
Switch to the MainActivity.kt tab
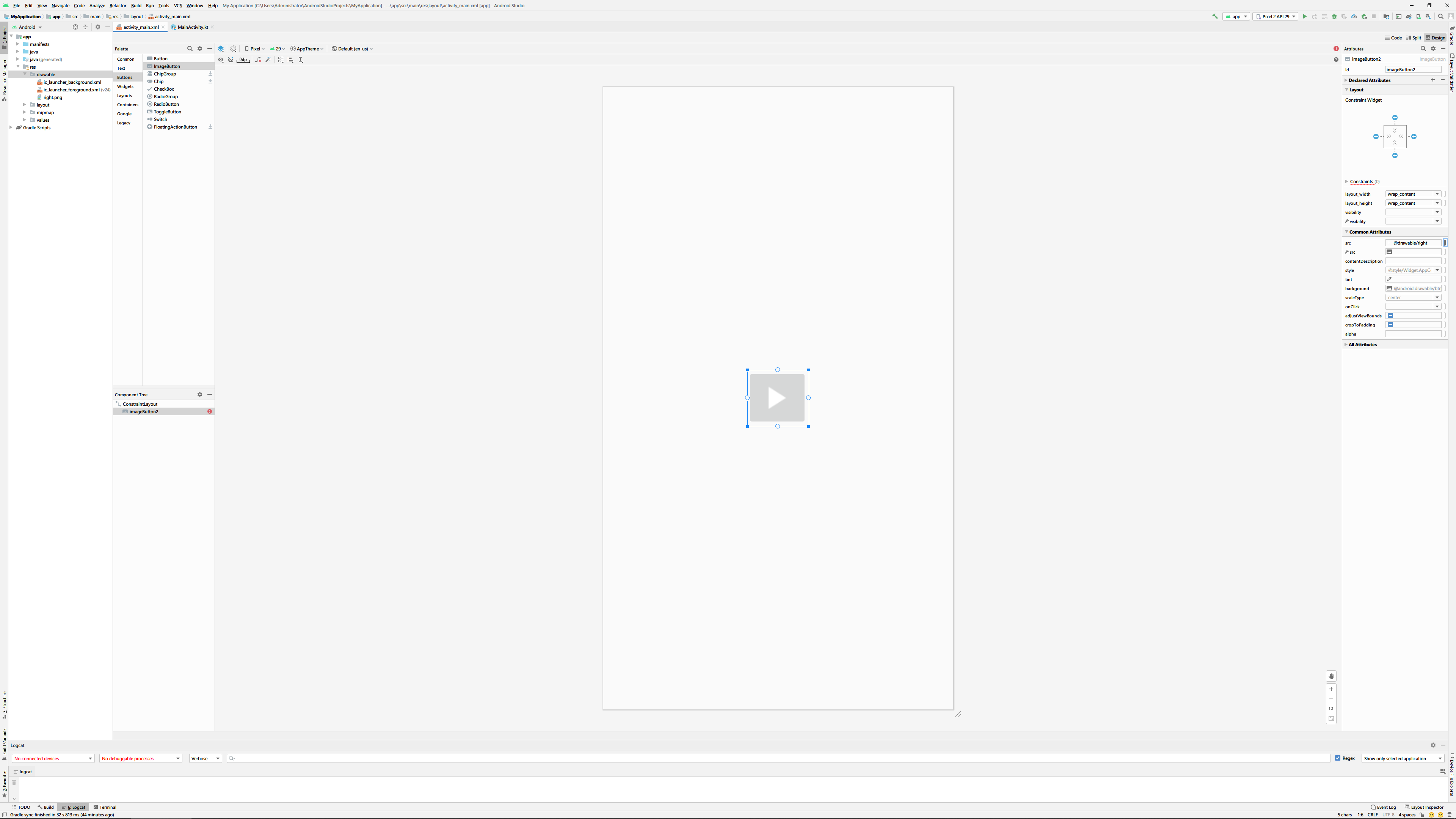tap(192, 27)
